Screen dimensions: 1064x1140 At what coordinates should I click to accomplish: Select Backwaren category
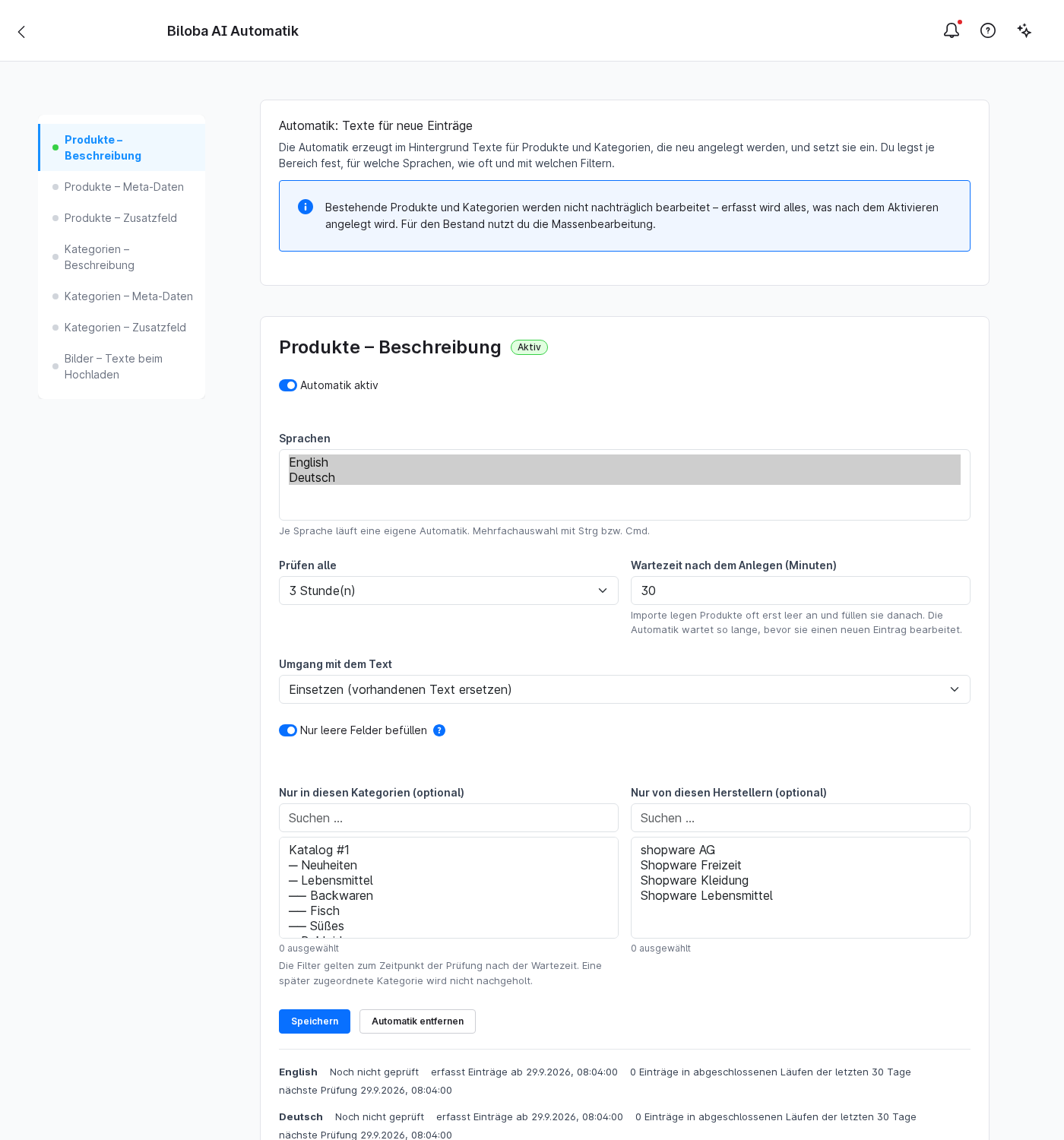click(448, 895)
